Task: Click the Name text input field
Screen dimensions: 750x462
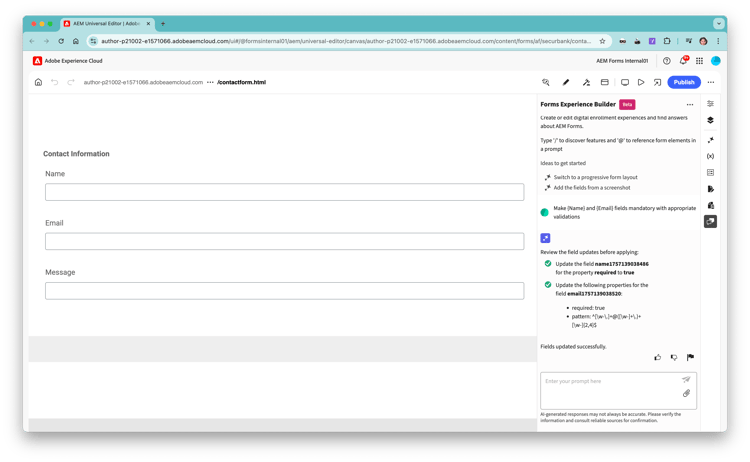Action: coord(285,192)
